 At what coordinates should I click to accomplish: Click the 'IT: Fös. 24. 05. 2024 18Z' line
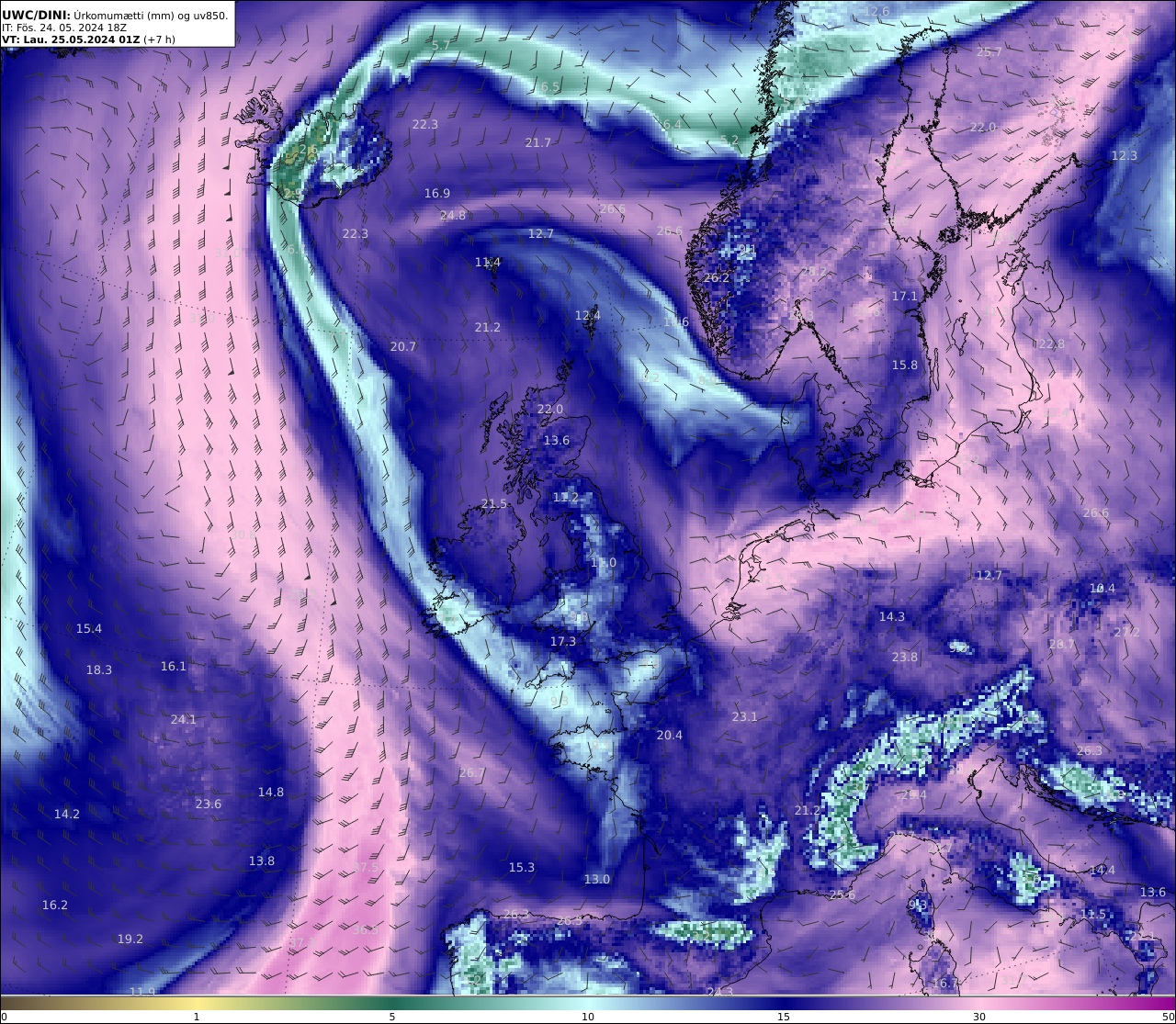[62, 28]
